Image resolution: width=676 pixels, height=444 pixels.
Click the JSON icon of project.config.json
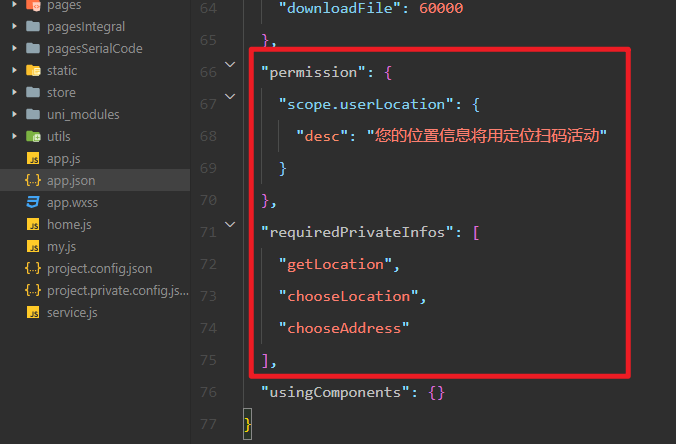point(33,268)
